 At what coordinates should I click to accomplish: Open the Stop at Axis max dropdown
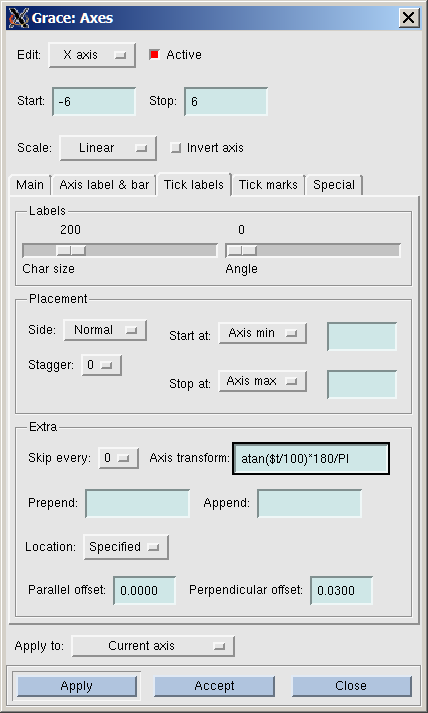coord(263,381)
